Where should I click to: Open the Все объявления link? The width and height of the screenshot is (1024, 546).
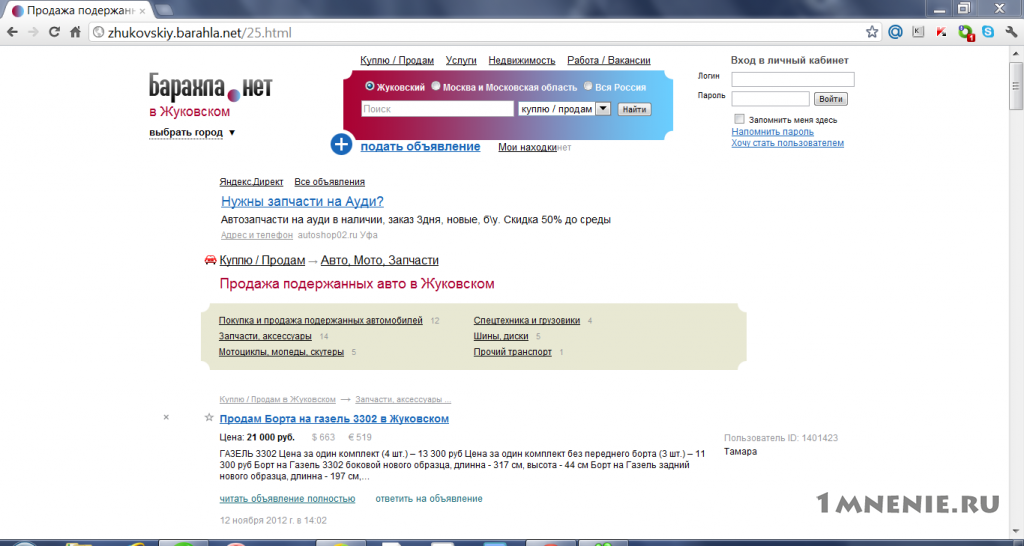click(x=329, y=182)
